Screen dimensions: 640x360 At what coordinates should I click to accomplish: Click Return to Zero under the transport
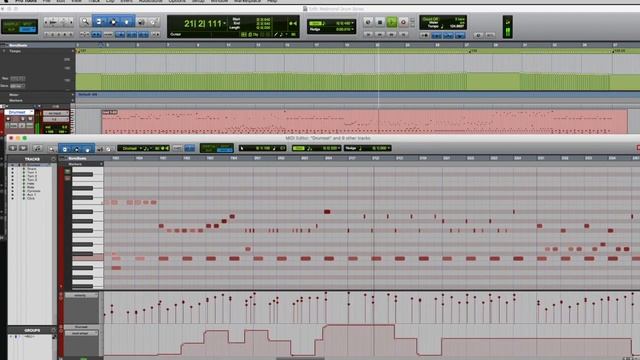[x=368, y=35]
